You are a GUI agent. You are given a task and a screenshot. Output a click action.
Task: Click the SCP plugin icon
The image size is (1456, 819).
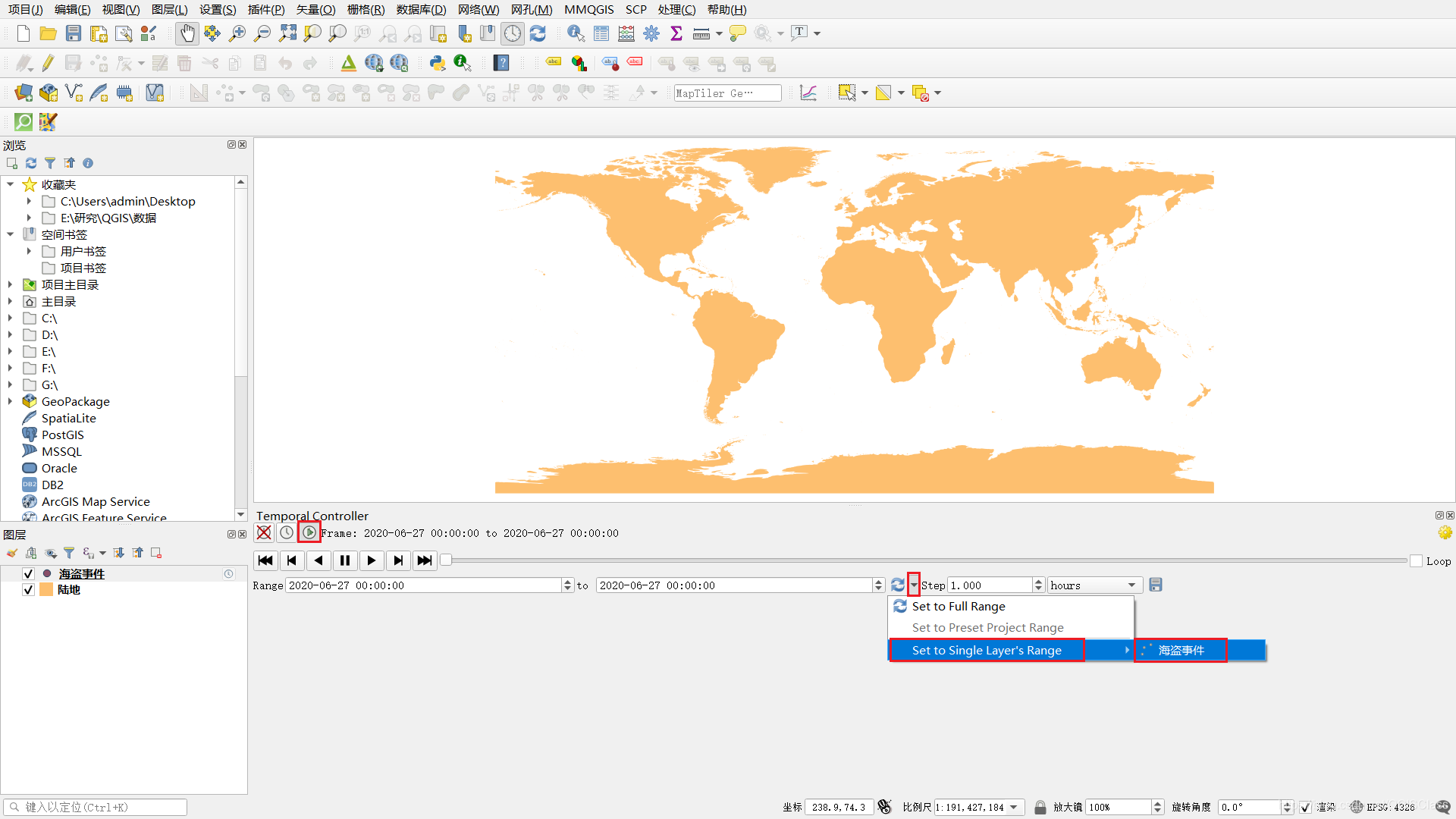46,121
